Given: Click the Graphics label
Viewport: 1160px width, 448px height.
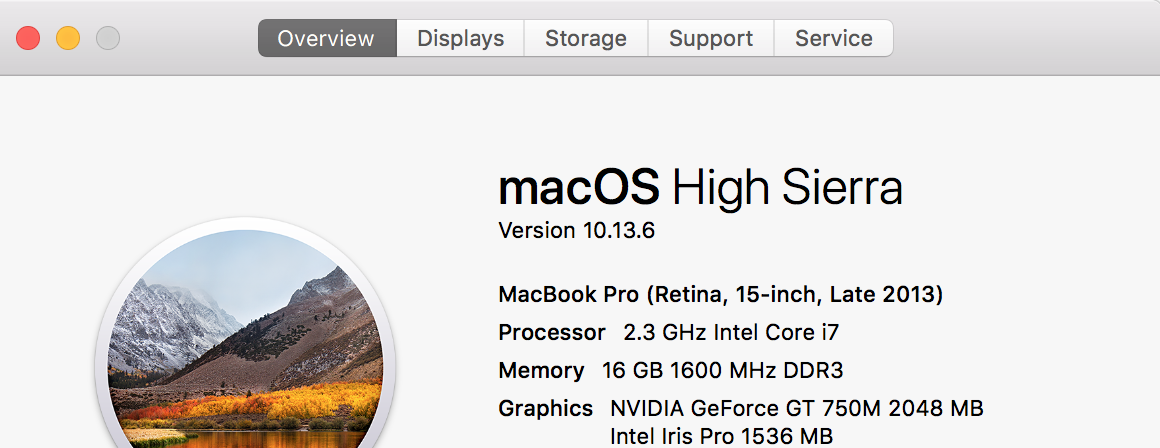Looking at the screenshot, I should tap(546, 409).
